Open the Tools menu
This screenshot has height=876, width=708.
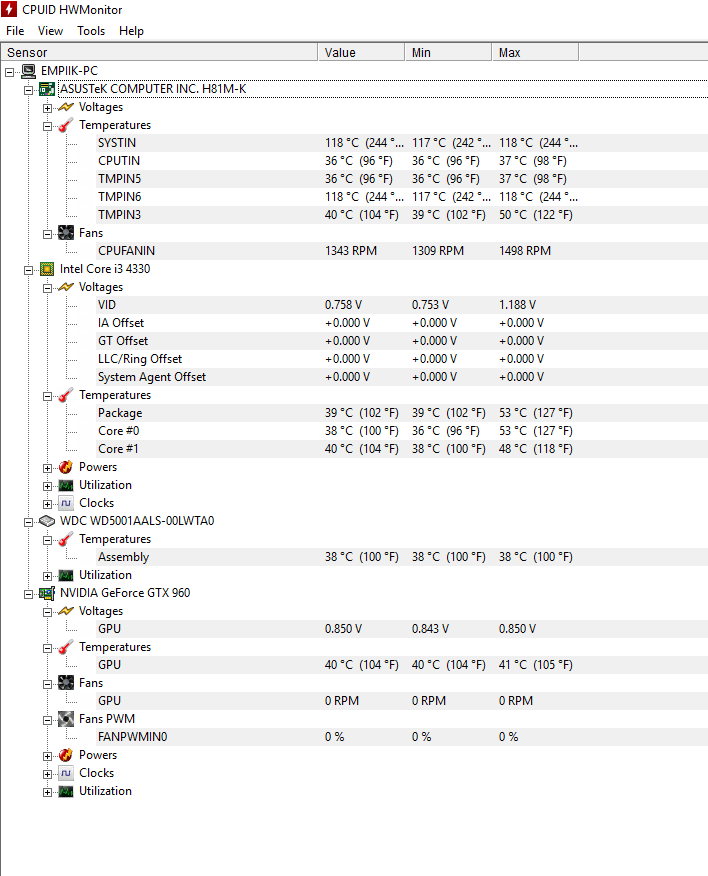pyautogui.click(x=91, y=31)
